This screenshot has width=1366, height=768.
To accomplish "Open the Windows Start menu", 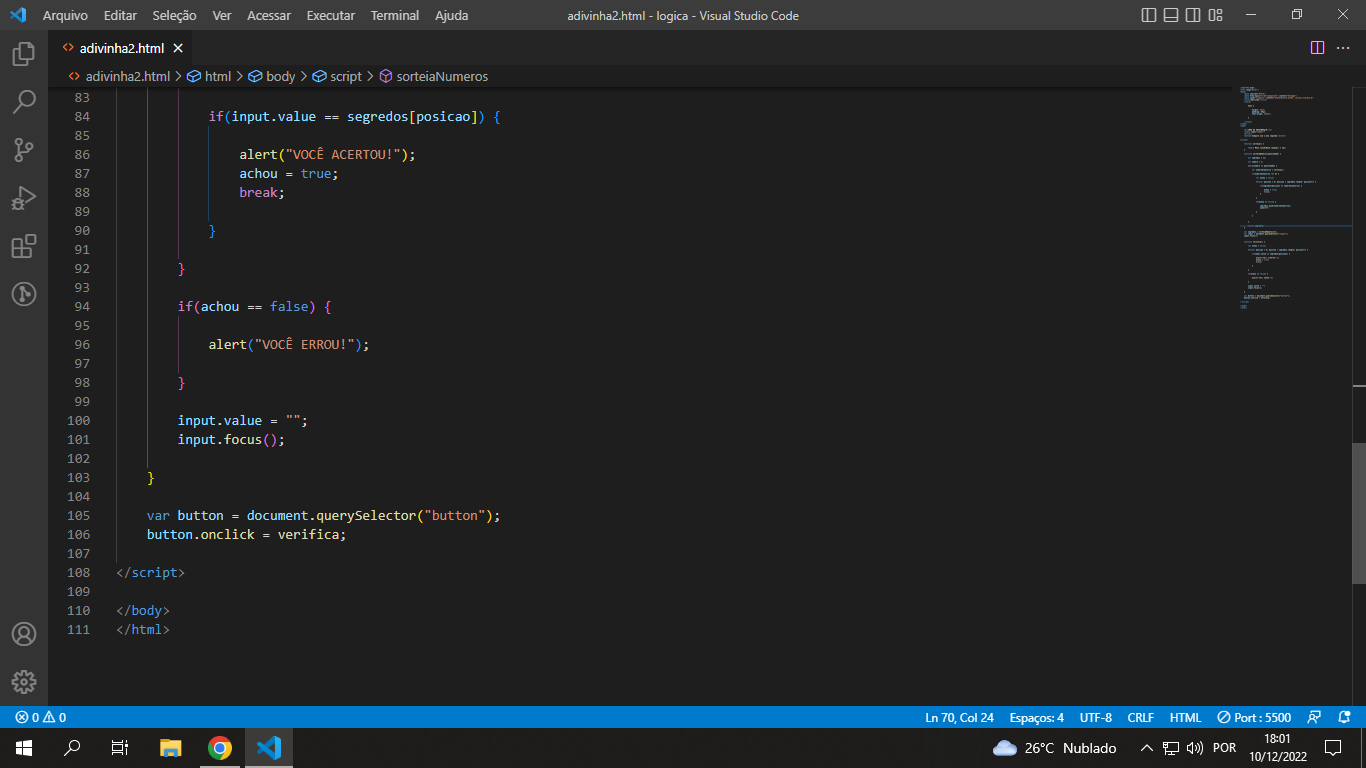I will [x=24, y=748].
